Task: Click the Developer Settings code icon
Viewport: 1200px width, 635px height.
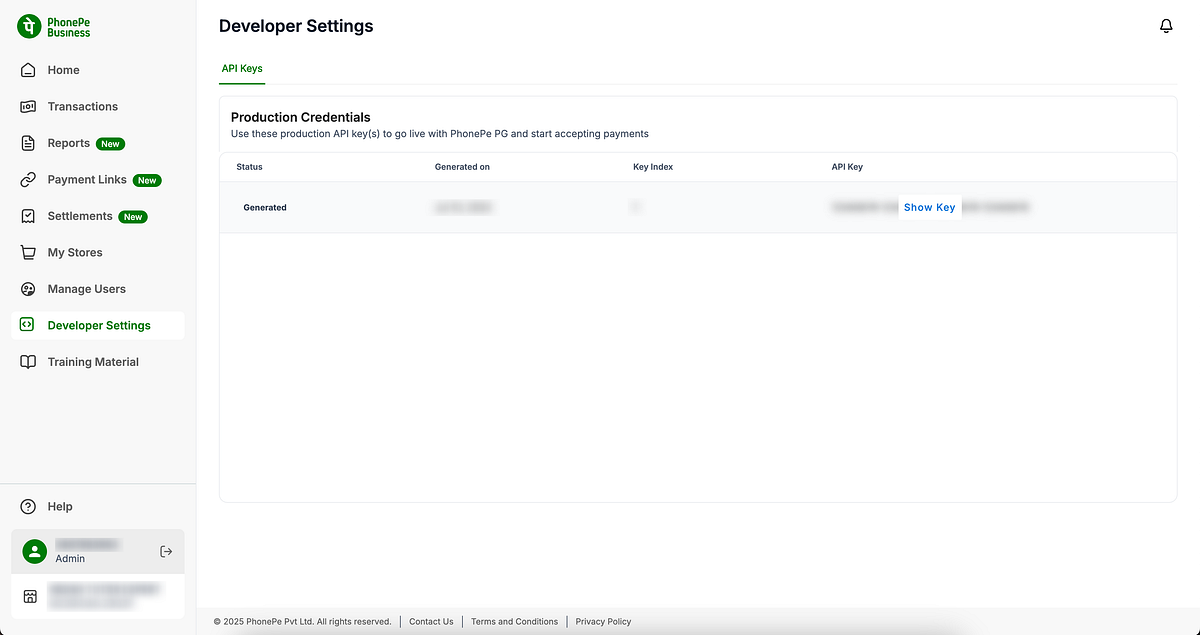Action: coord(28,325)
